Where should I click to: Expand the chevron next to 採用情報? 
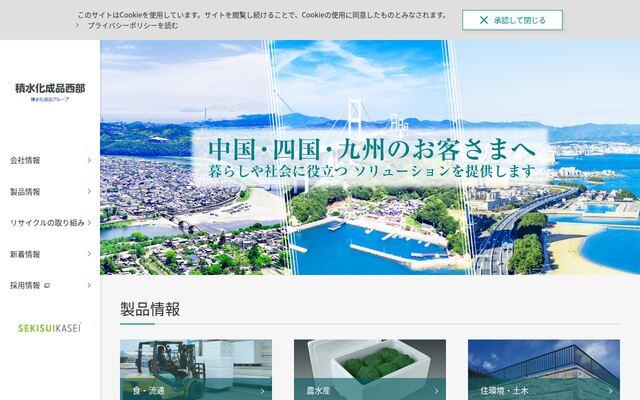(x=89, y=285)
